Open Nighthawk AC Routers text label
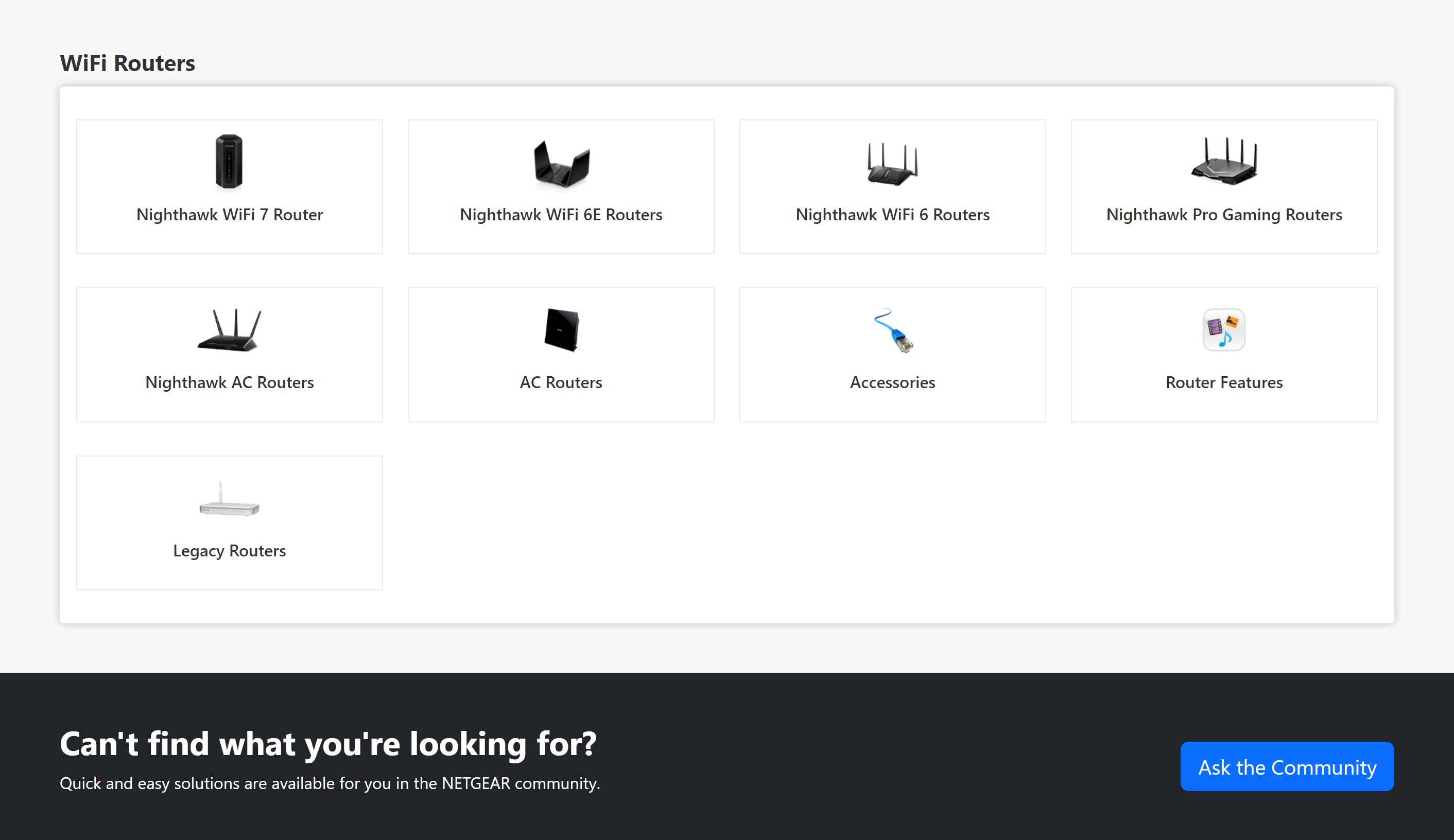 [229, 382]
